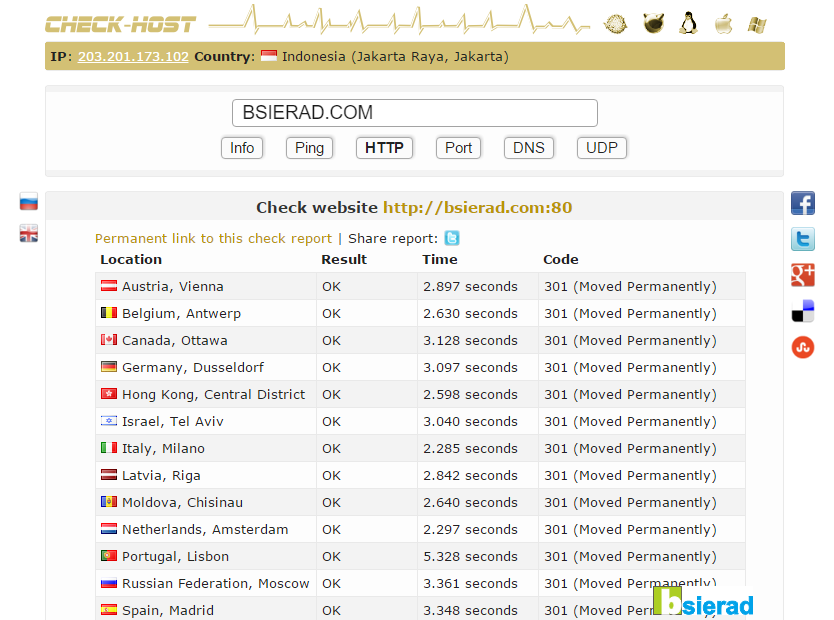Screen dimensions: 834x620
Task: Share the page on Facebook
Action: (803, 203)
